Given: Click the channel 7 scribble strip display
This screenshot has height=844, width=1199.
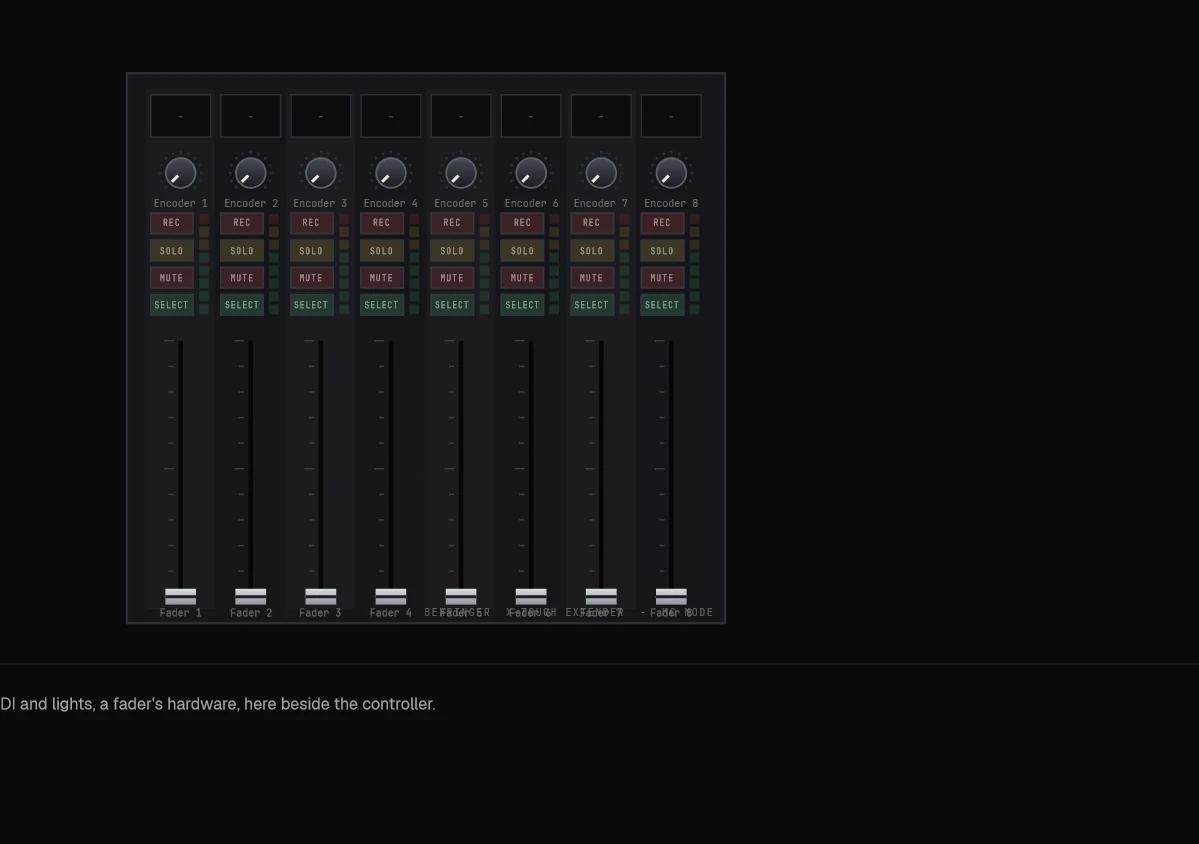Looking at the screenshot, I should tap(601, 116).
